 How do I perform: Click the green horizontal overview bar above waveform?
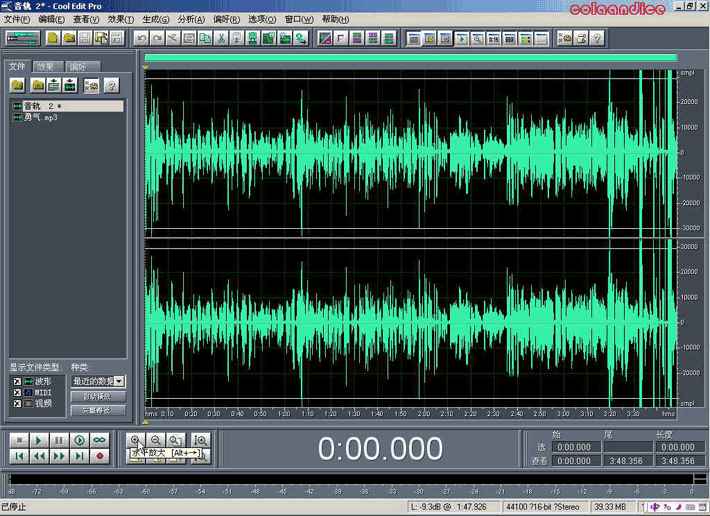click(x=410, y=58)
